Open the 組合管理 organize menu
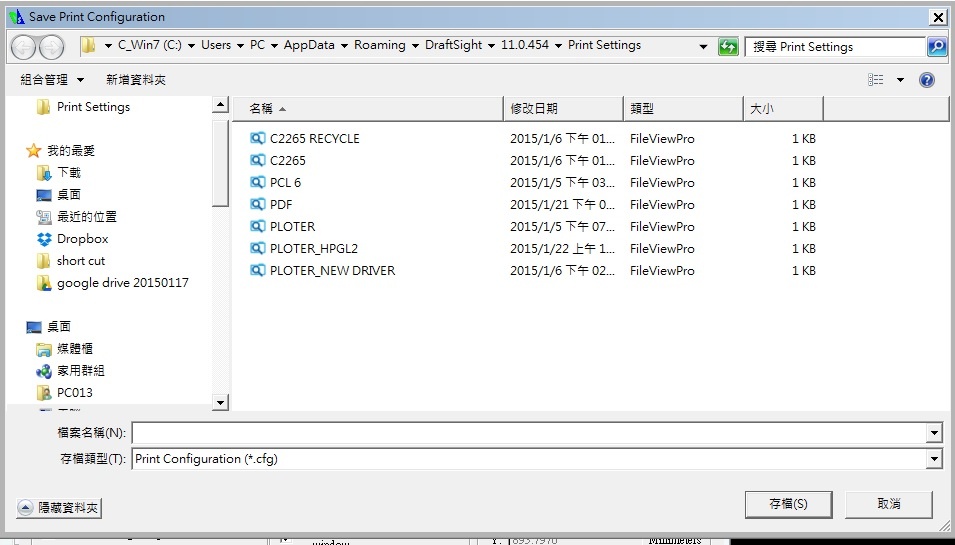955x545 pixels. pos(52,80)
